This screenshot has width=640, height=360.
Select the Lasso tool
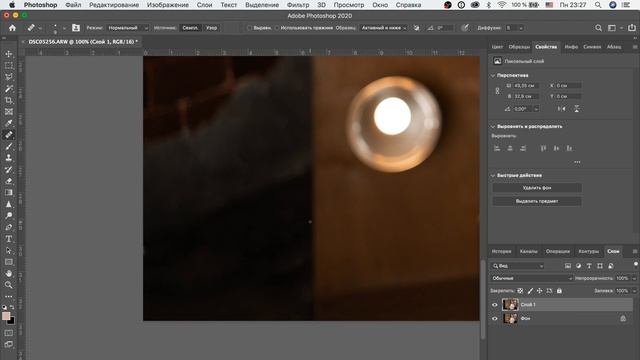click(9, 77)
